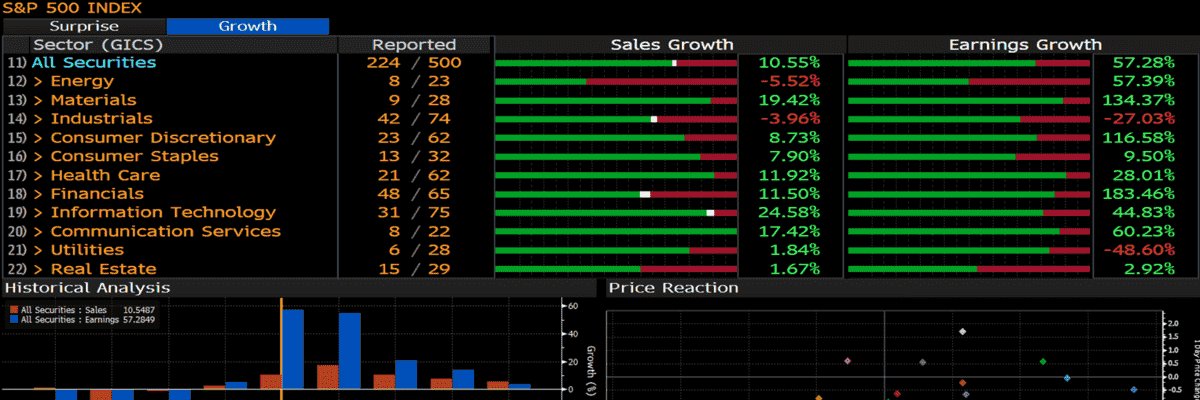1200x400 pixels.
Task: Click the Price Reaction panel title
Action: click(674, 288)
